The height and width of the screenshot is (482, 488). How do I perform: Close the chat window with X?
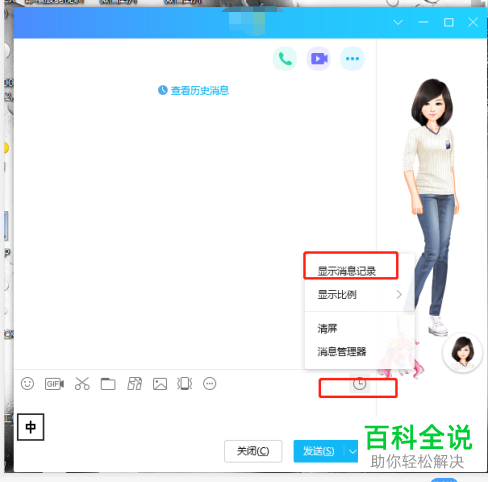[473, 22]
